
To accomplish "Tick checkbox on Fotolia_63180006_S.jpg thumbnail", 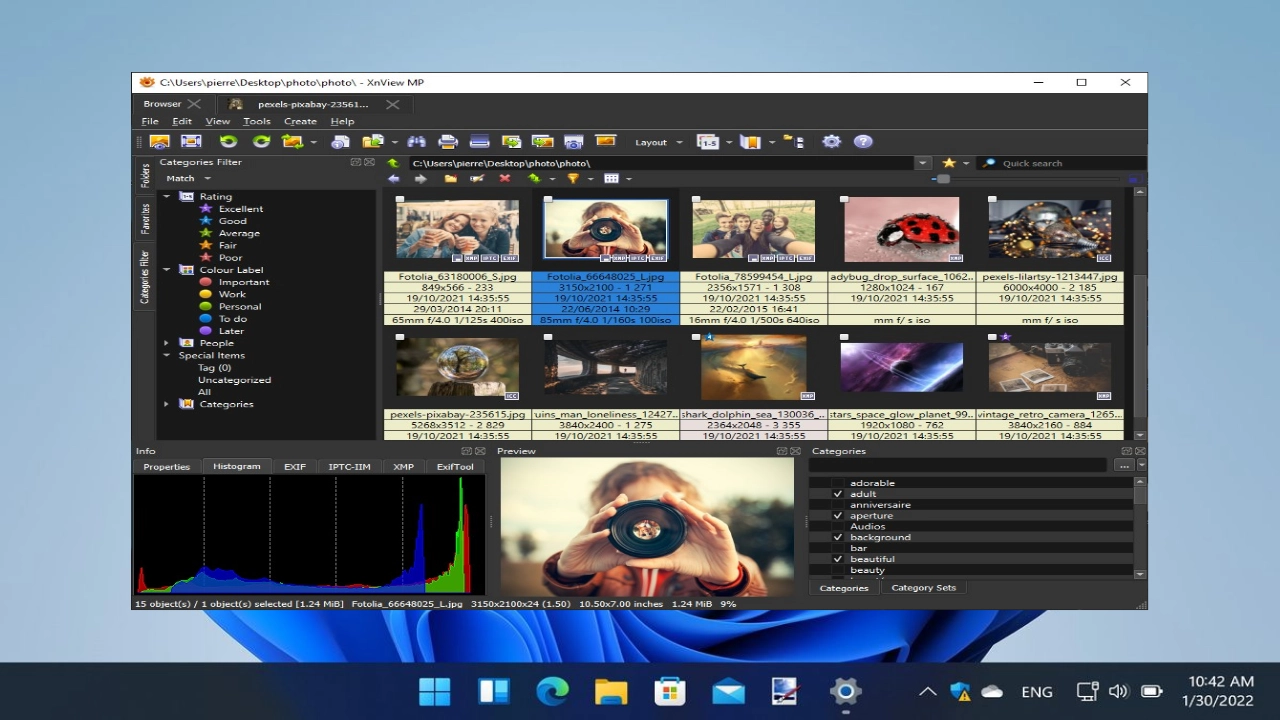I will pyautogui.click(x=400, y=200).
